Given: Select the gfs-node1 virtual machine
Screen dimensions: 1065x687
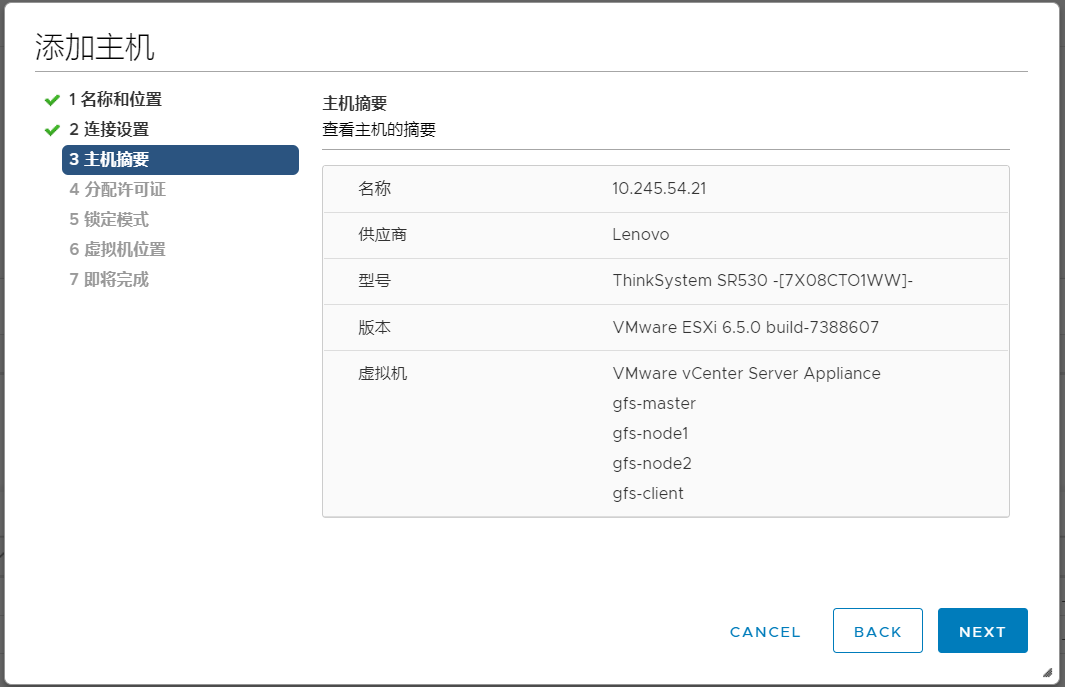Looking at the screenshot, I should 650,434.
